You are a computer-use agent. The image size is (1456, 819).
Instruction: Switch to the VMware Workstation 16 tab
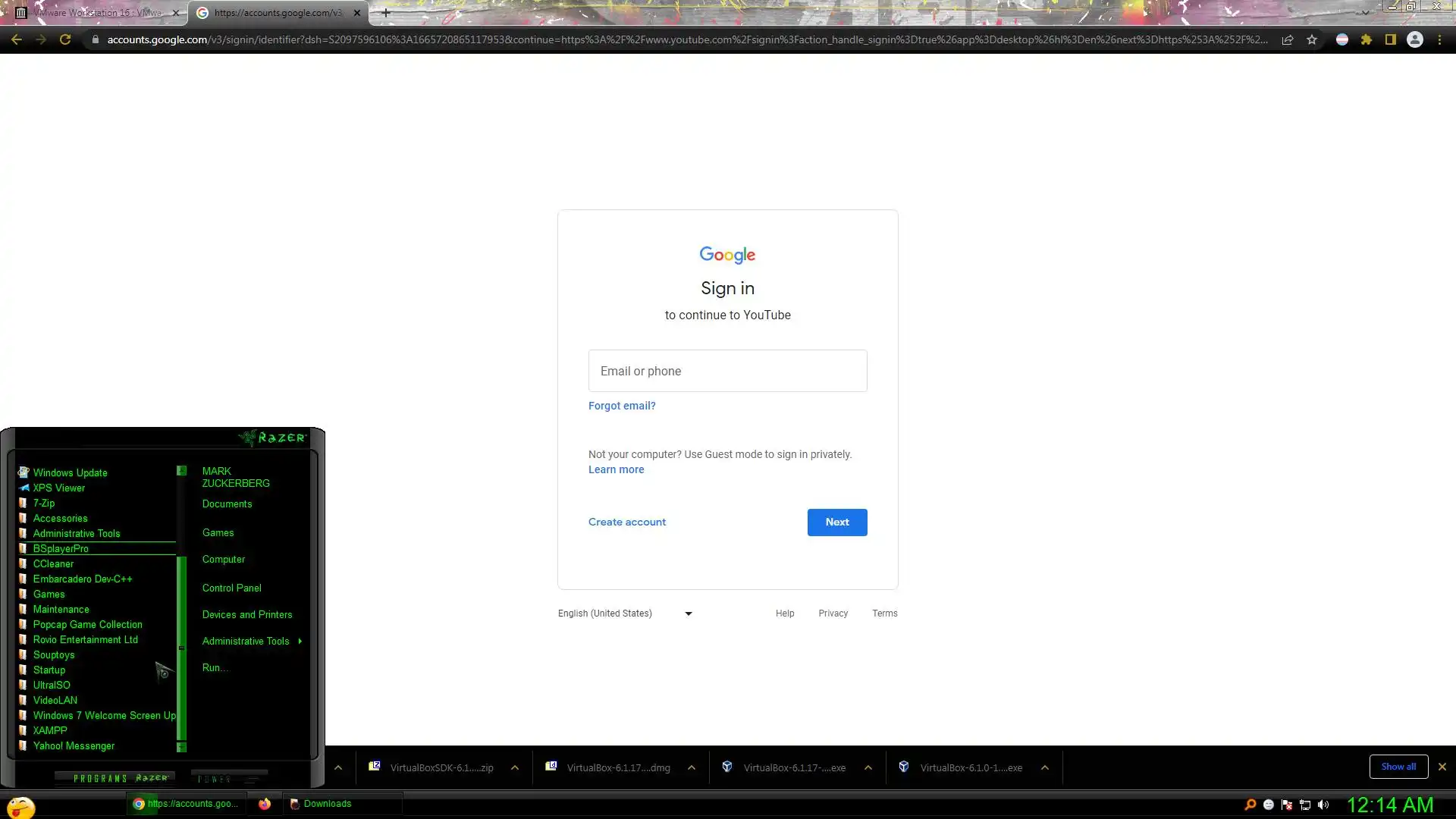pyautogui.click(x=97, y=13)
